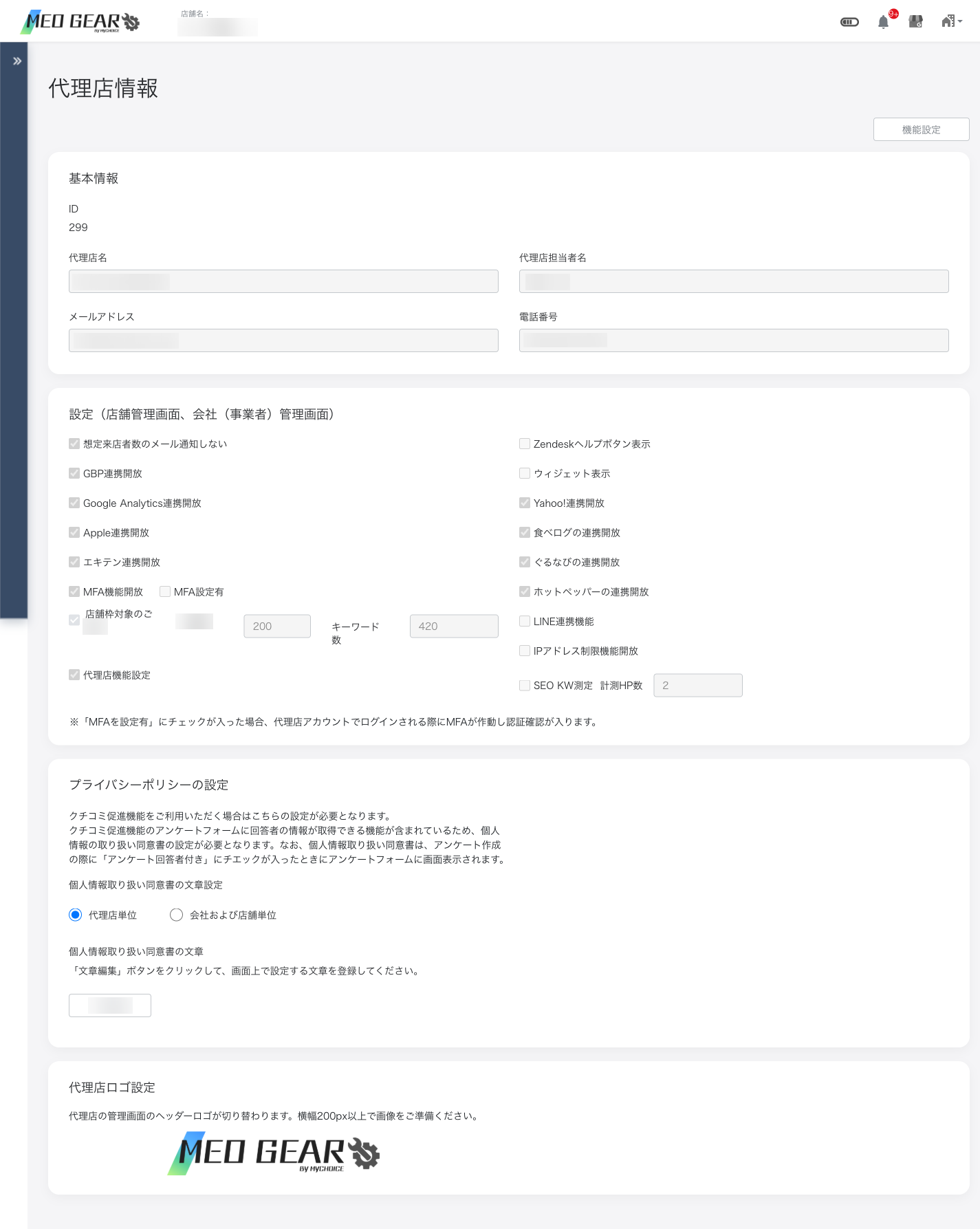Enable Zendeskヘルプボタン表示 checkbox
The image size is (980, 1229).
525,444
